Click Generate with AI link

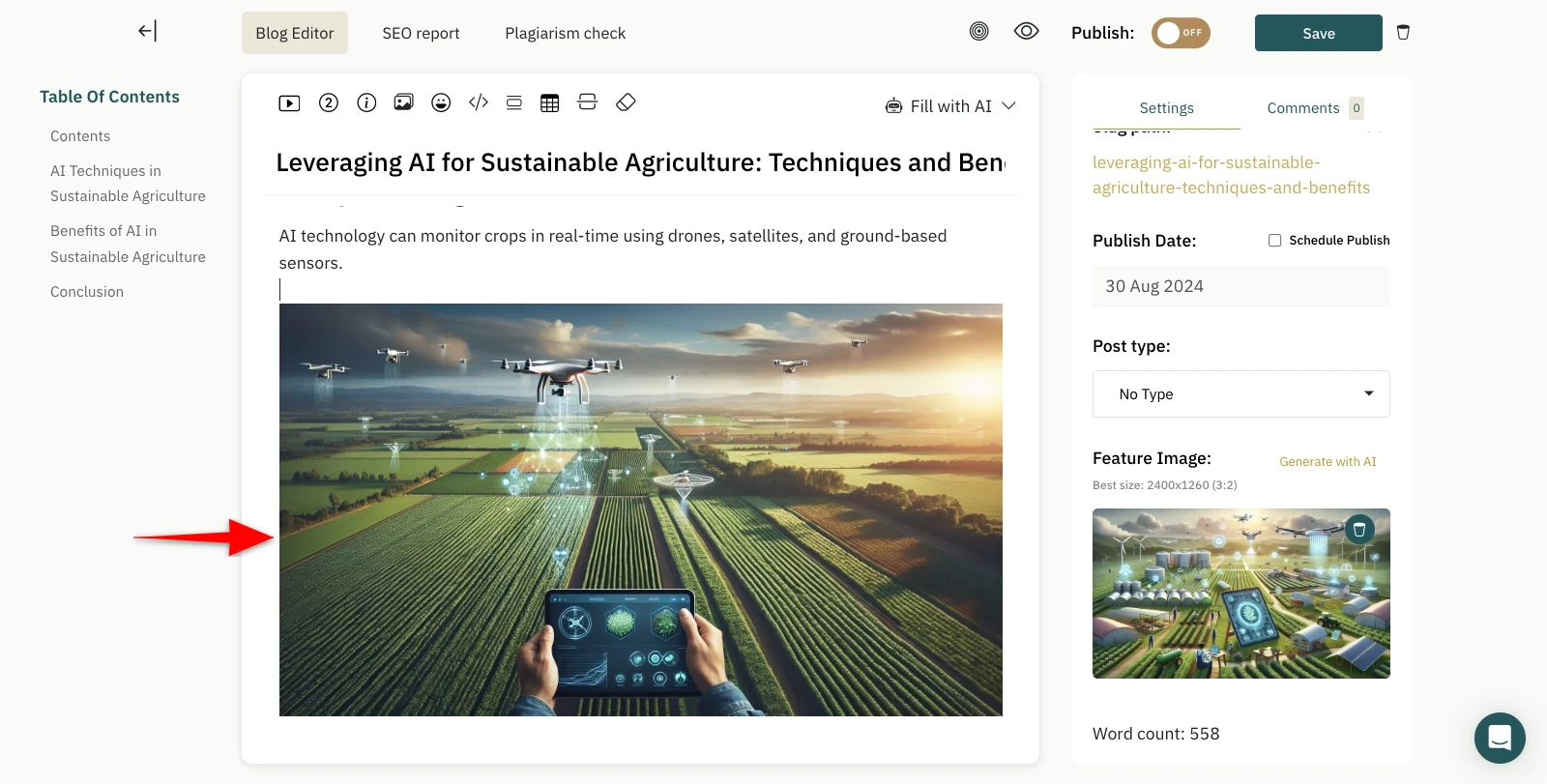pos(1328,462)
